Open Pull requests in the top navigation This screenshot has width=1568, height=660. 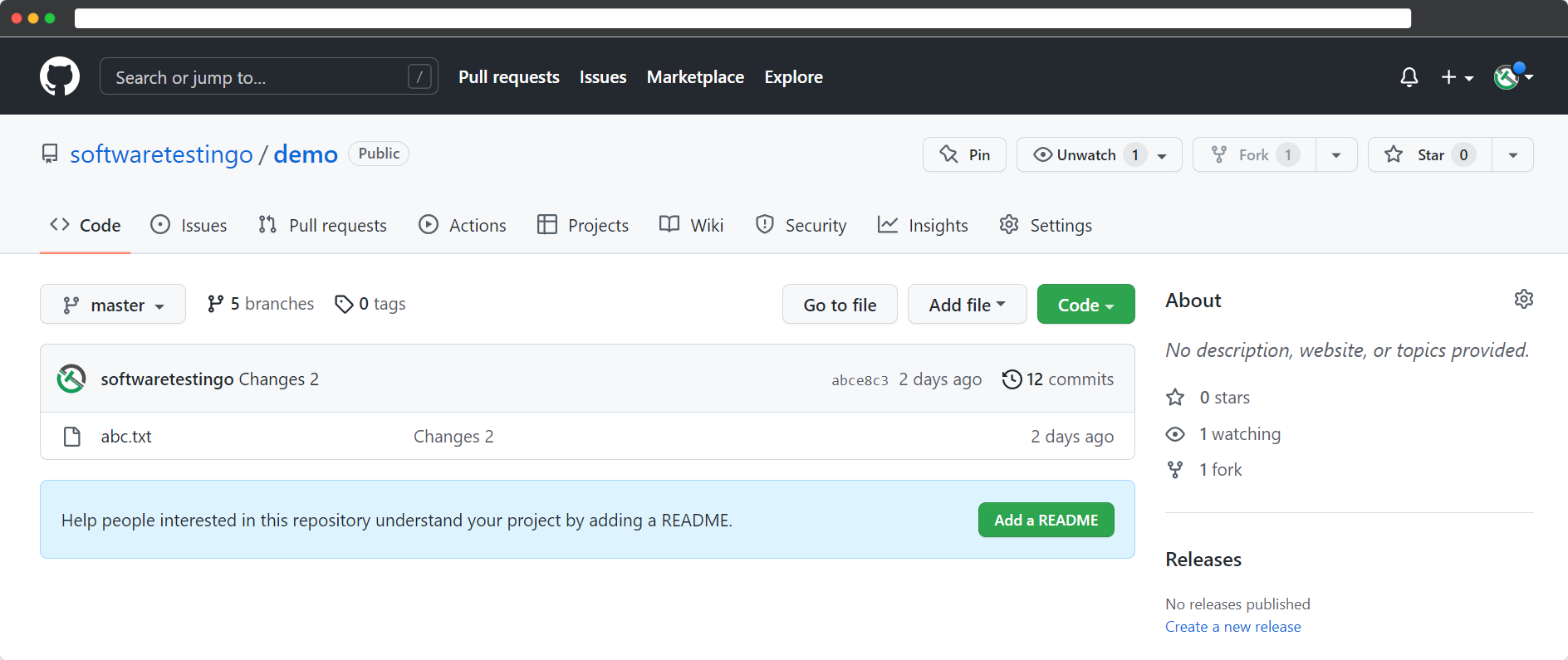coord(509,77)
